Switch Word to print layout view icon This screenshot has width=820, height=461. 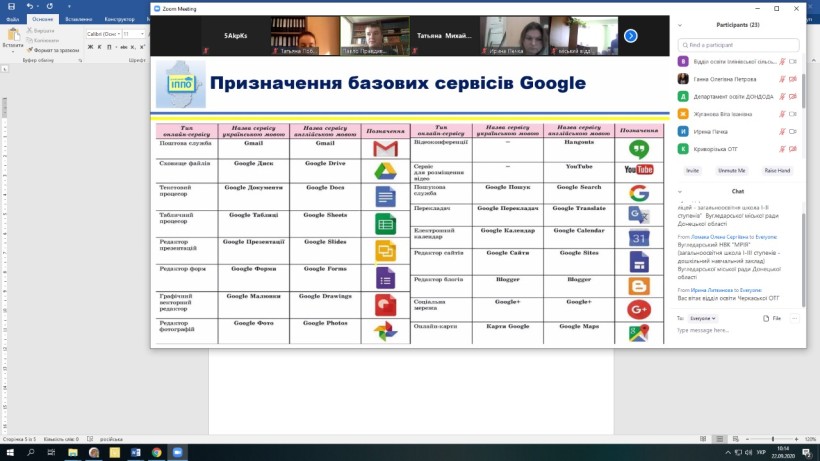point(720,439)
